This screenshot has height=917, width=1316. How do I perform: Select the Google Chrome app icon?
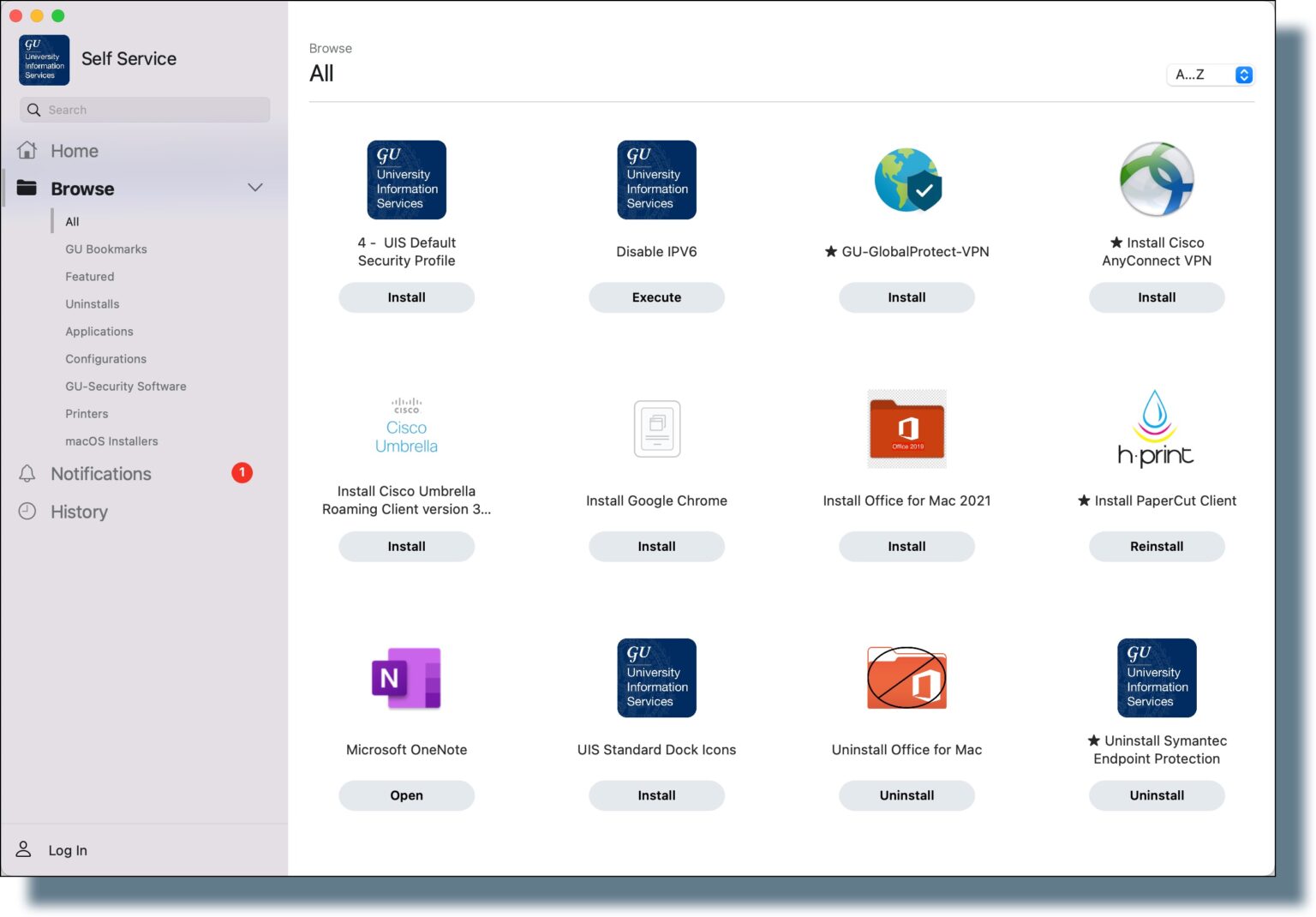(656, 429)
